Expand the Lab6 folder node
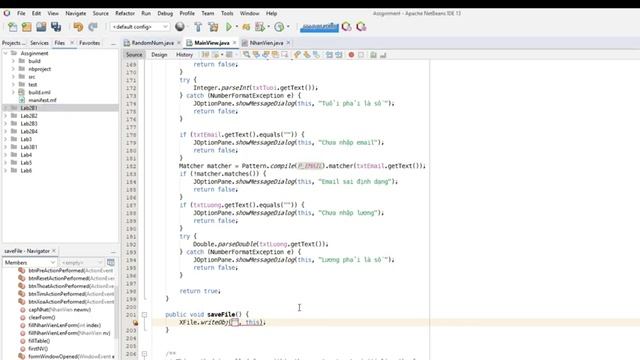 click(x=5, y=171)
